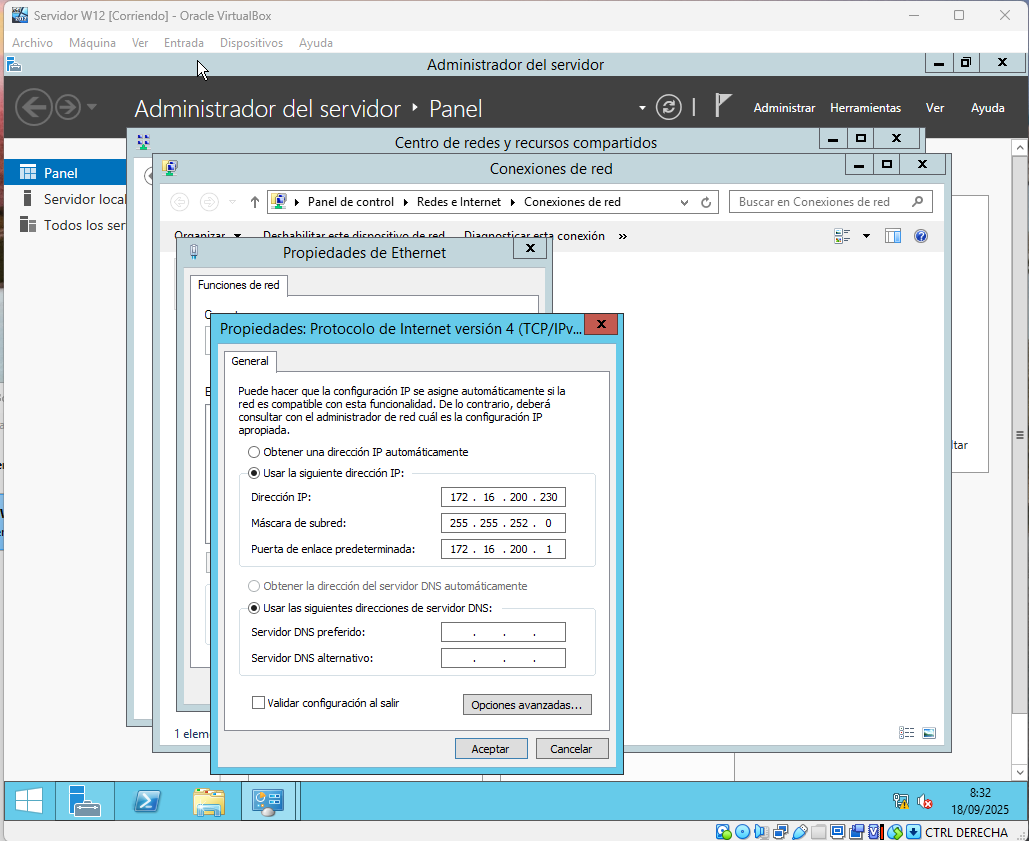Viewport: 1029px width, 841px height.
Task: Expand the change view dropdown arrow
Action: pos(866,236)
